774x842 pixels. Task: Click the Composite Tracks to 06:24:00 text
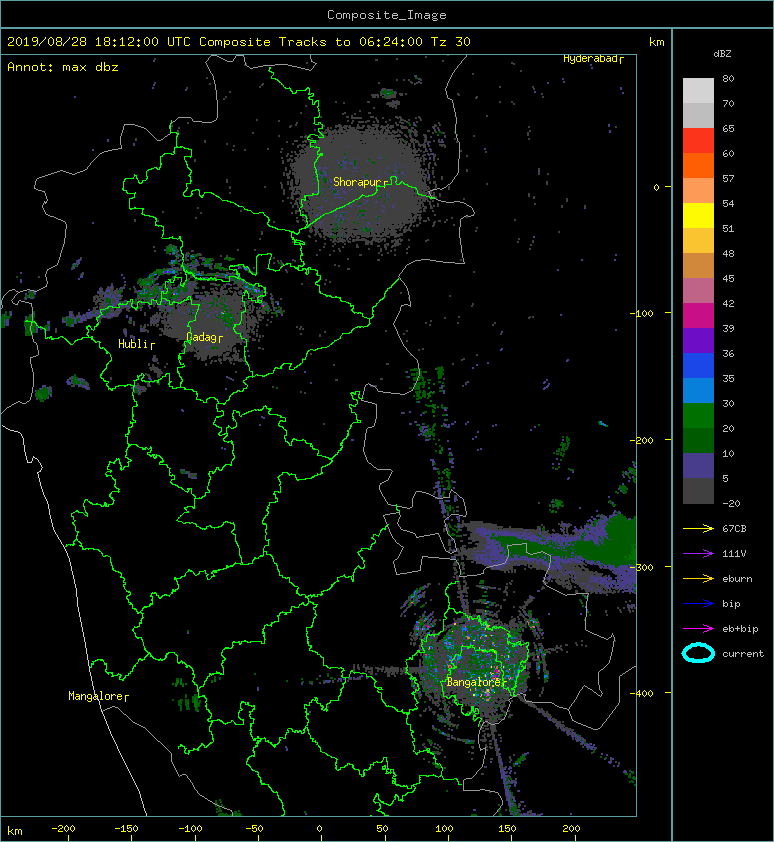tap(311, 42)
